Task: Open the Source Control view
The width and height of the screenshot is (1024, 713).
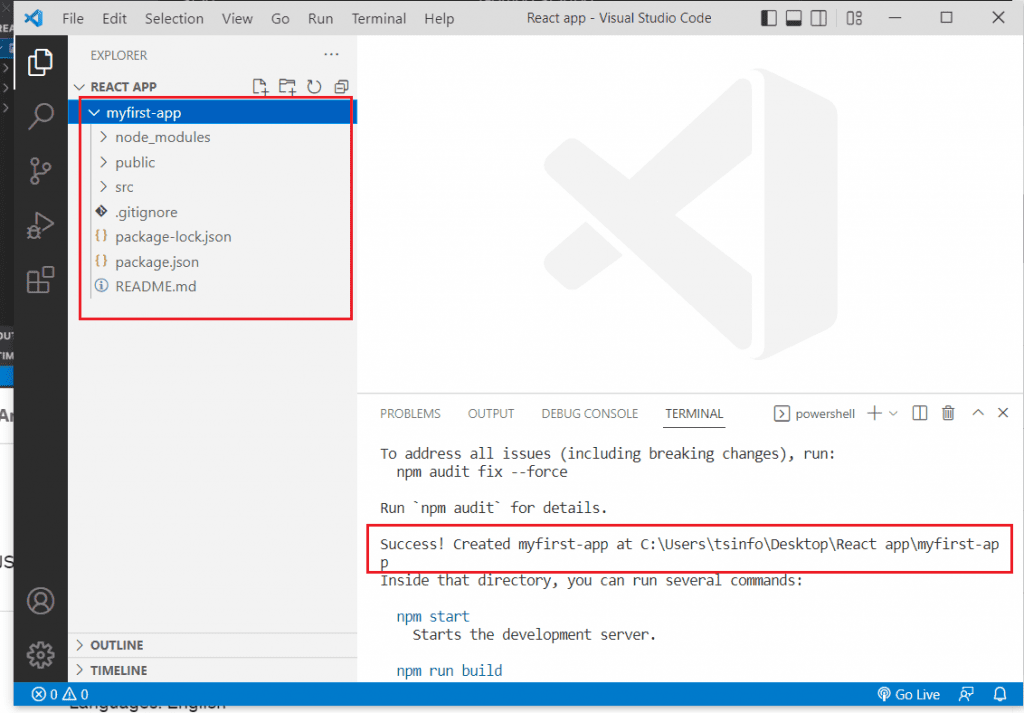Action: [40, 171]
